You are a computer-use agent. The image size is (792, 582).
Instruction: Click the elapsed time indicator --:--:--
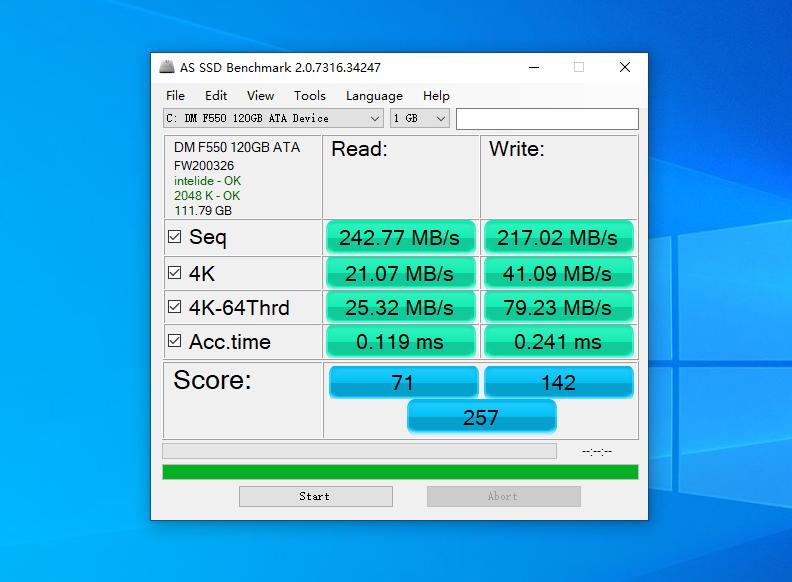[x=597, y=451]
